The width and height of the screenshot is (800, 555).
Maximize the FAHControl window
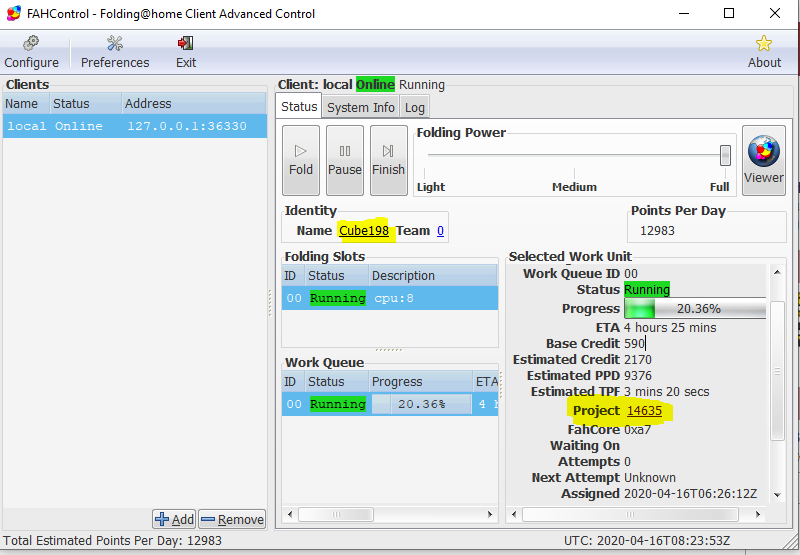click(729, 13)
